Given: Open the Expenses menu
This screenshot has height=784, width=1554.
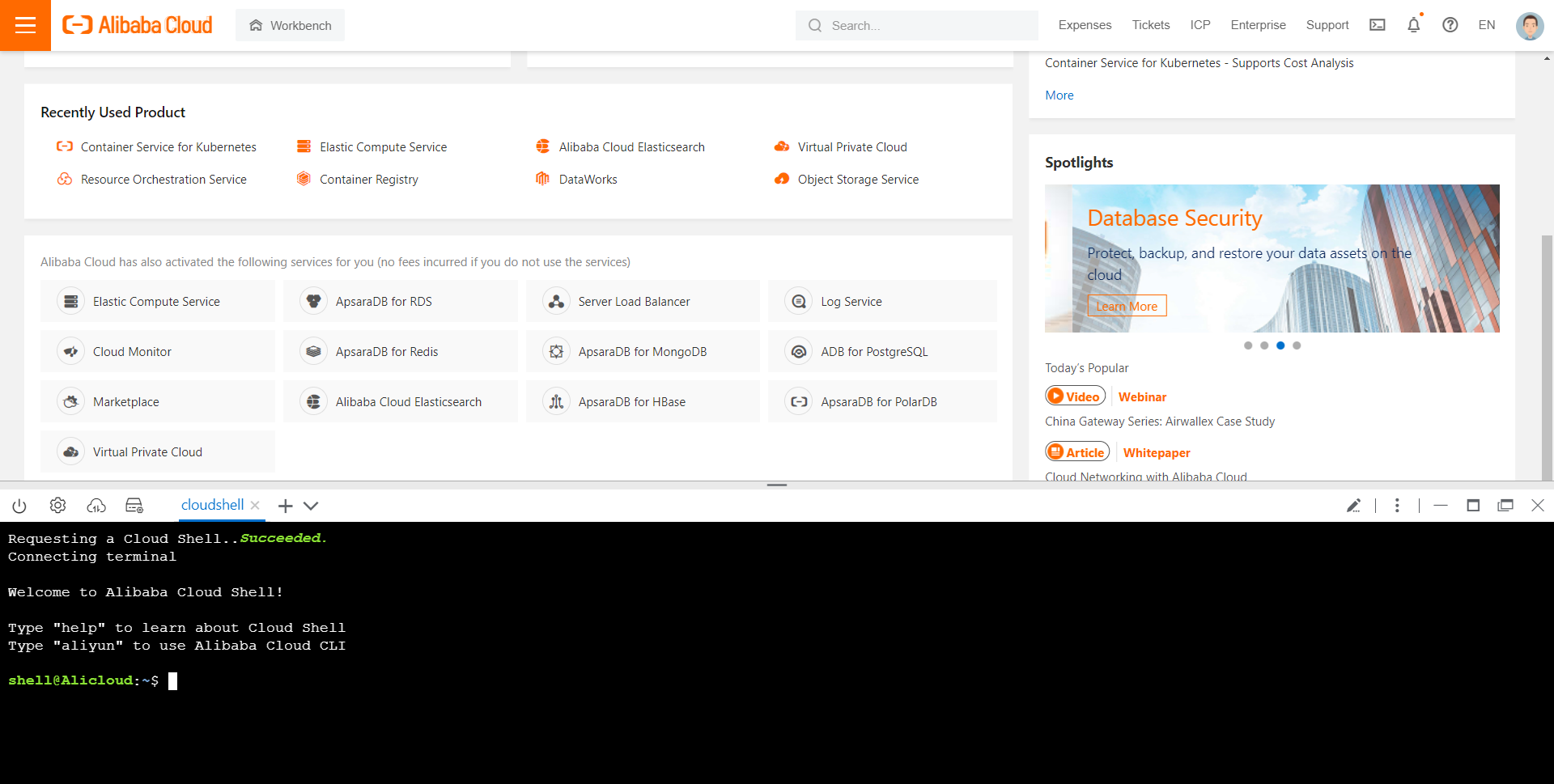Looking at the screenshot, I should 1085,25.
